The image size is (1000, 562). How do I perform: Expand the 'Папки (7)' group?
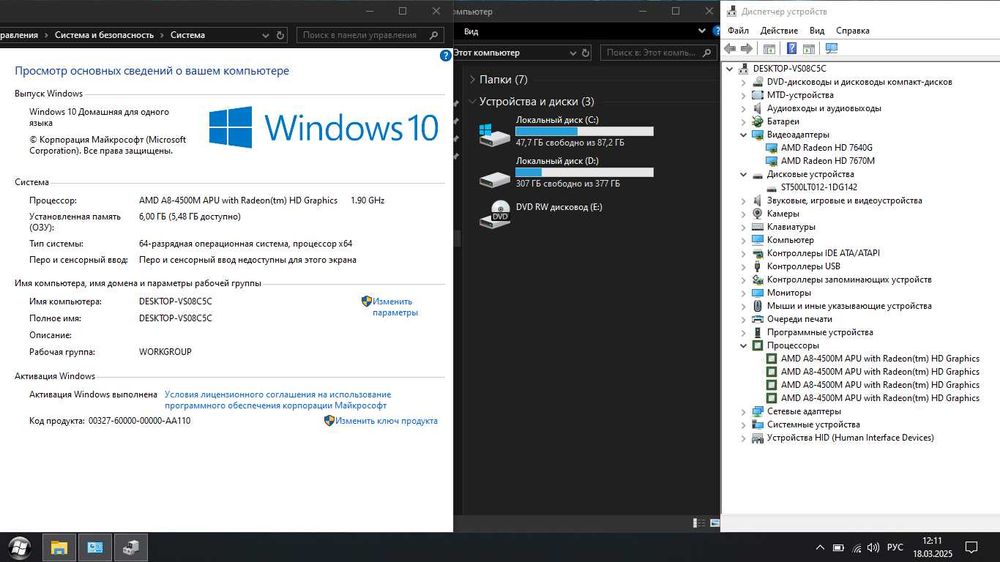point(473,80)
